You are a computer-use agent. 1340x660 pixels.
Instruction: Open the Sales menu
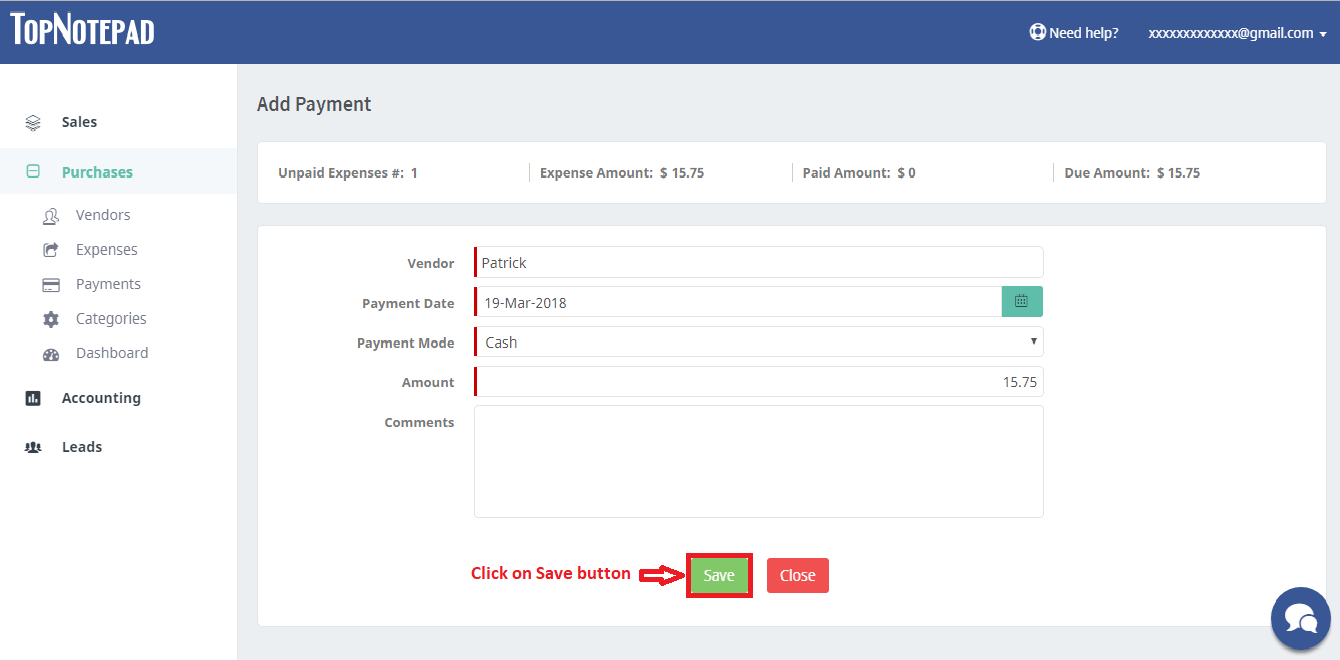80,122
